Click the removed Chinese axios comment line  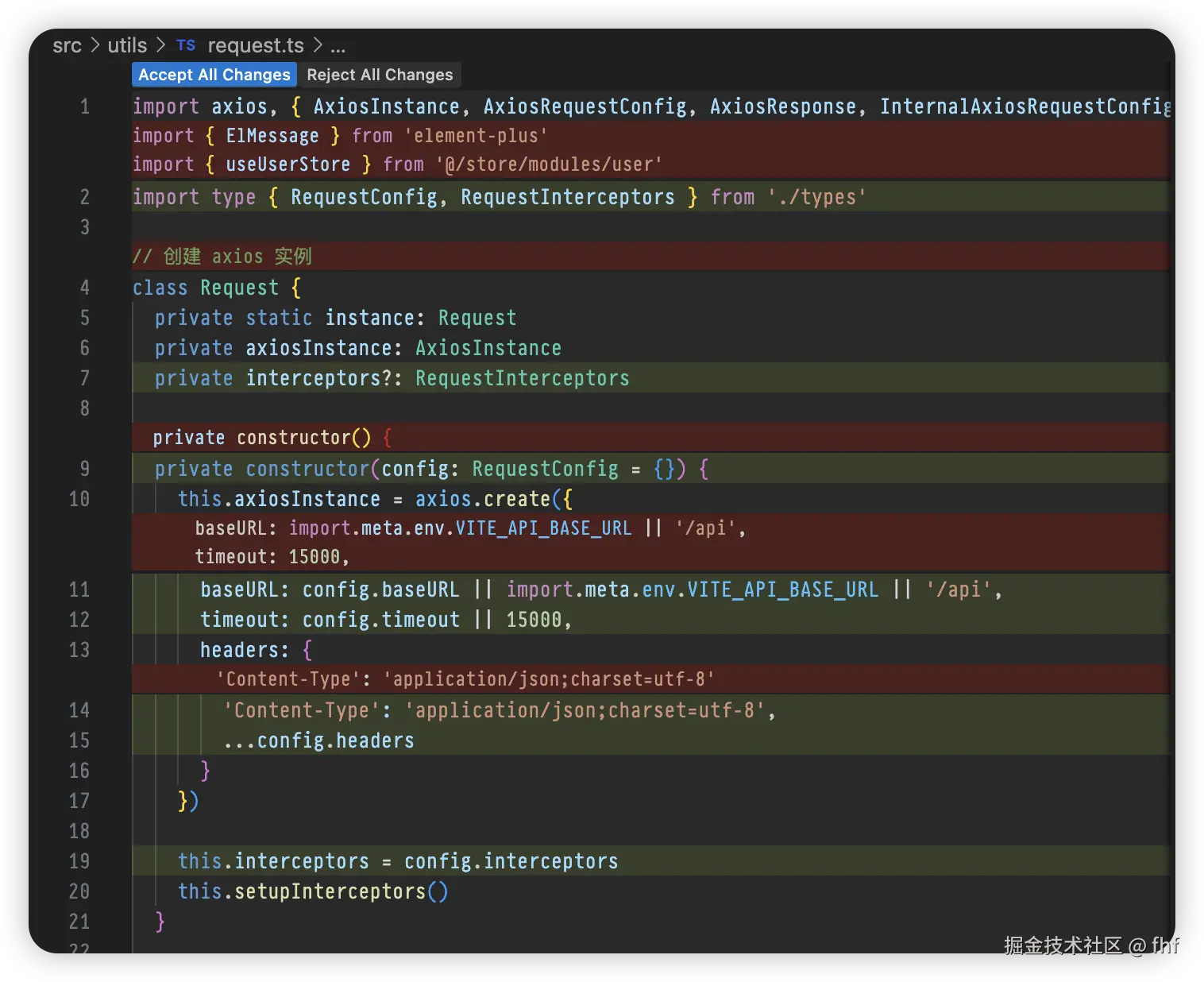coord(222,257)
